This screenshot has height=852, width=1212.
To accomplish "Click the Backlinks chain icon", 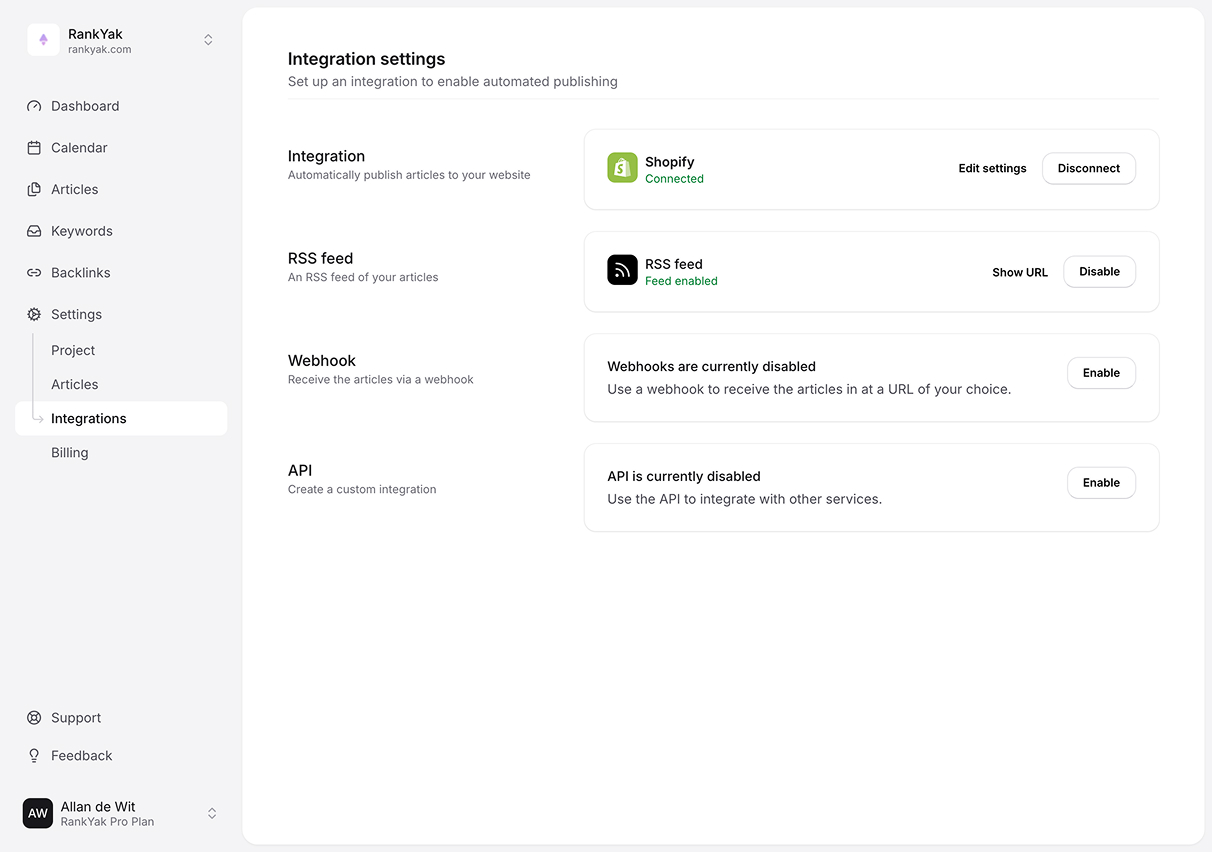I will click(34, 273).
